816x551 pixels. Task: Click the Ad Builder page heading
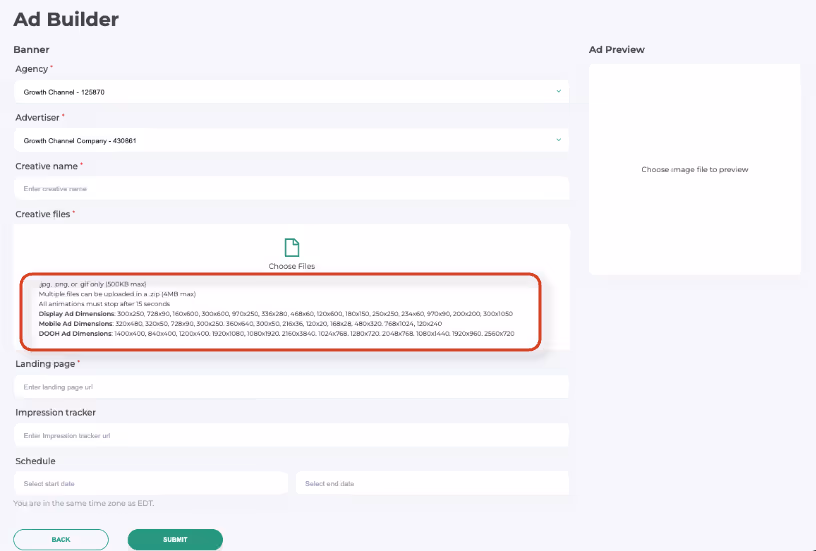point(66,19)
